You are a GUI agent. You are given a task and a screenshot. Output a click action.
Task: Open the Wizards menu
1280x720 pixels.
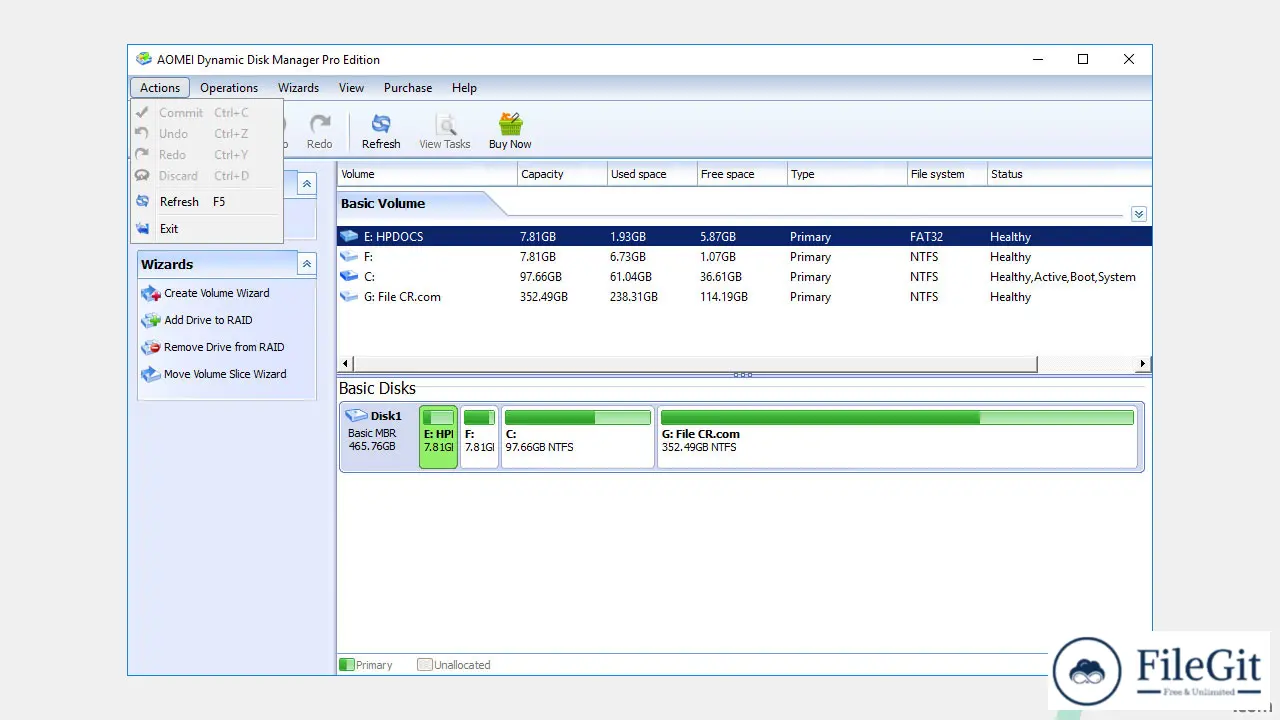pos(298,88)
